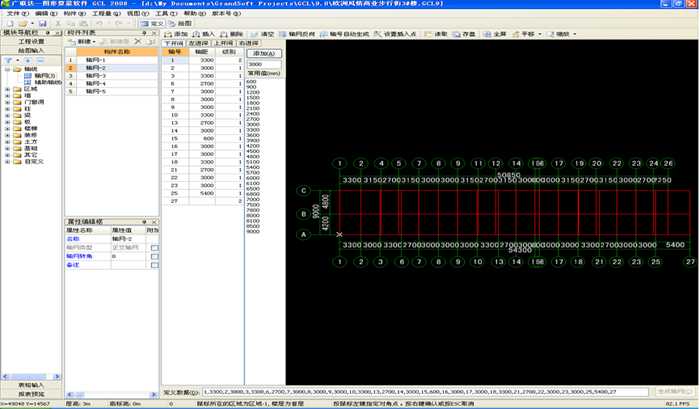Click the 存盘 toolbar icon
Image resolution: width=700 pixels, height=409 pixels.
click(x=464, y=34)
